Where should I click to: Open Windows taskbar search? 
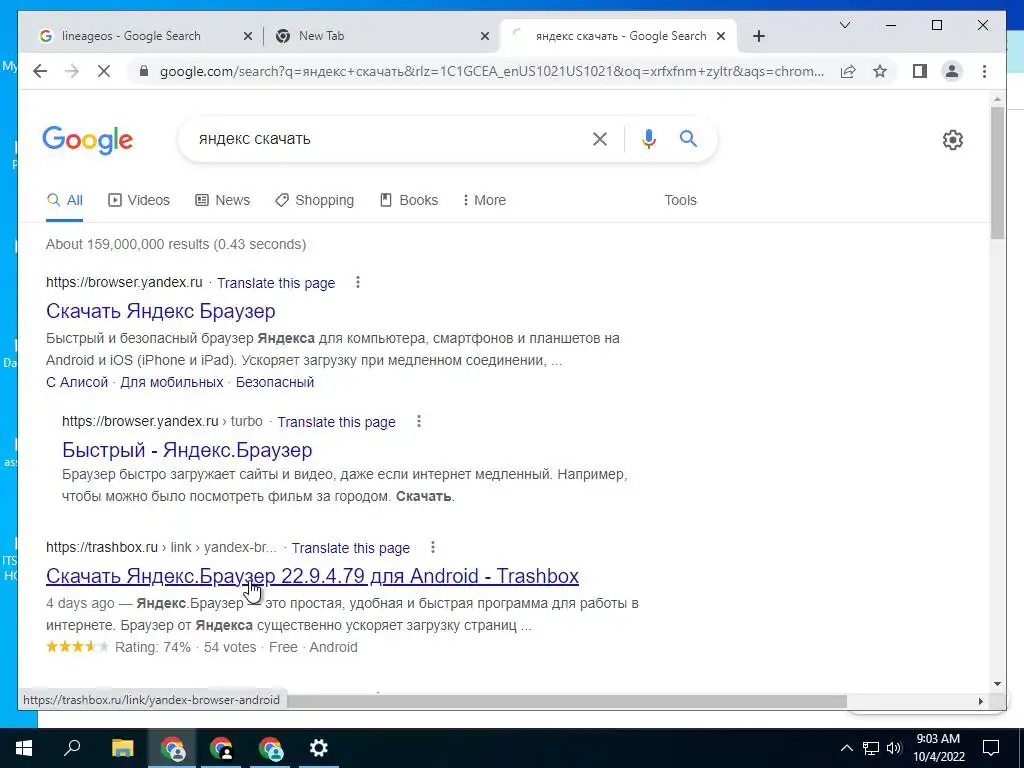pyautogui.click(x=72, y=748)
